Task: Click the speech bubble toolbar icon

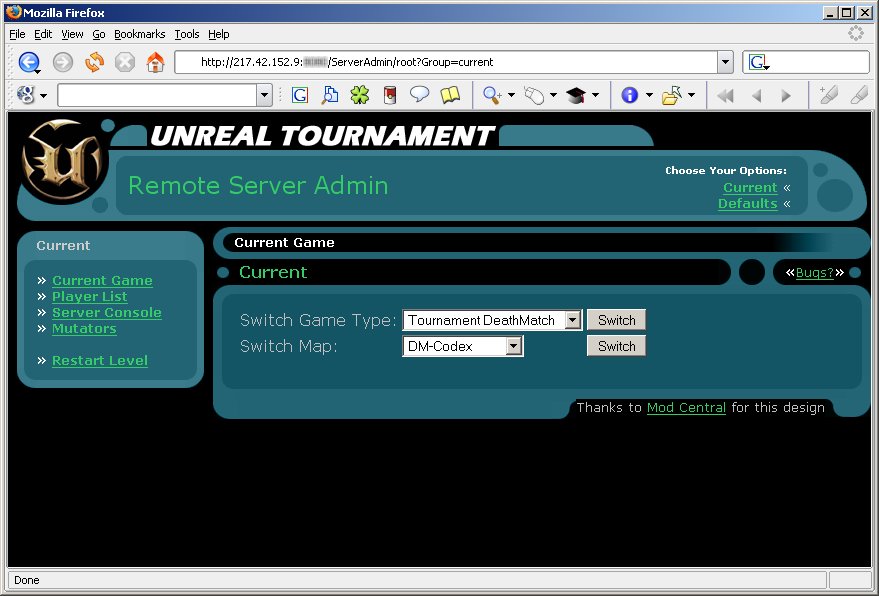Action: click(x=419, y=95)
